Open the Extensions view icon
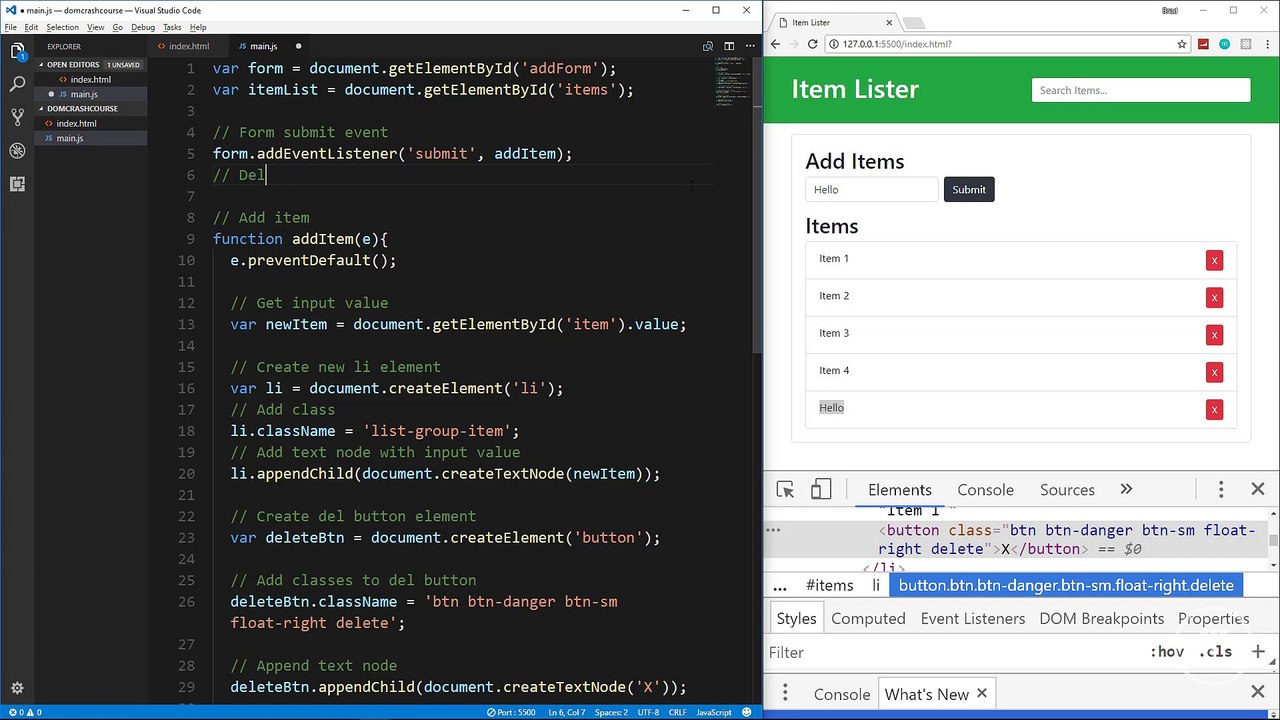The image size is (1280, 720). click(x=17, y=184)
